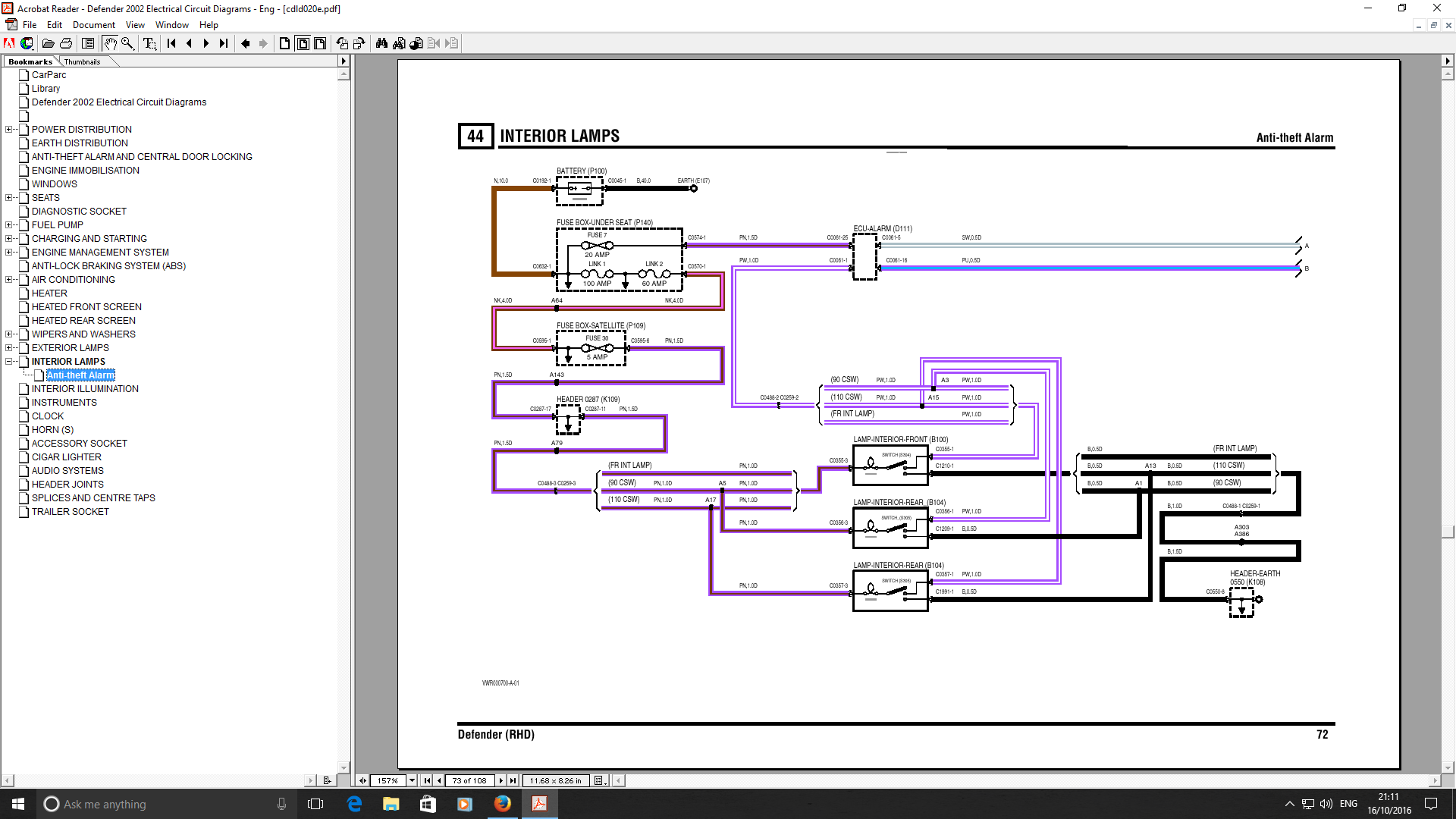1456x819 pixels.
Task: Expand AIR CONDITIONING bookmark node
Action: (8, 280)
